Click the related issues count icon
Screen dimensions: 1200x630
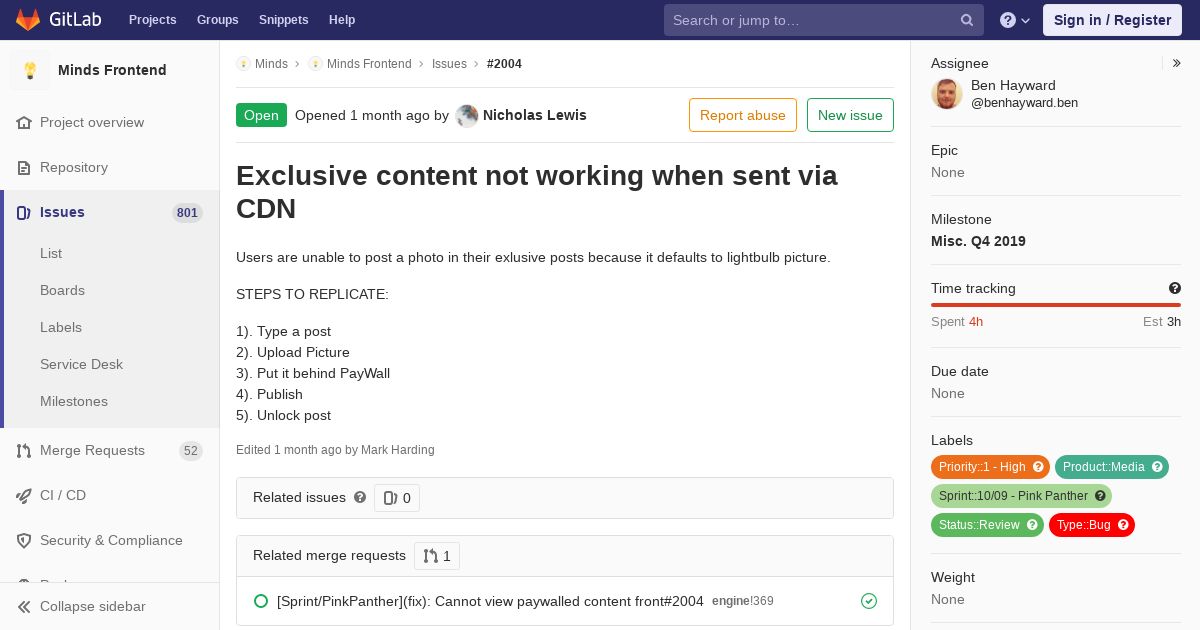pyautogui.click(x=390, y=498)
